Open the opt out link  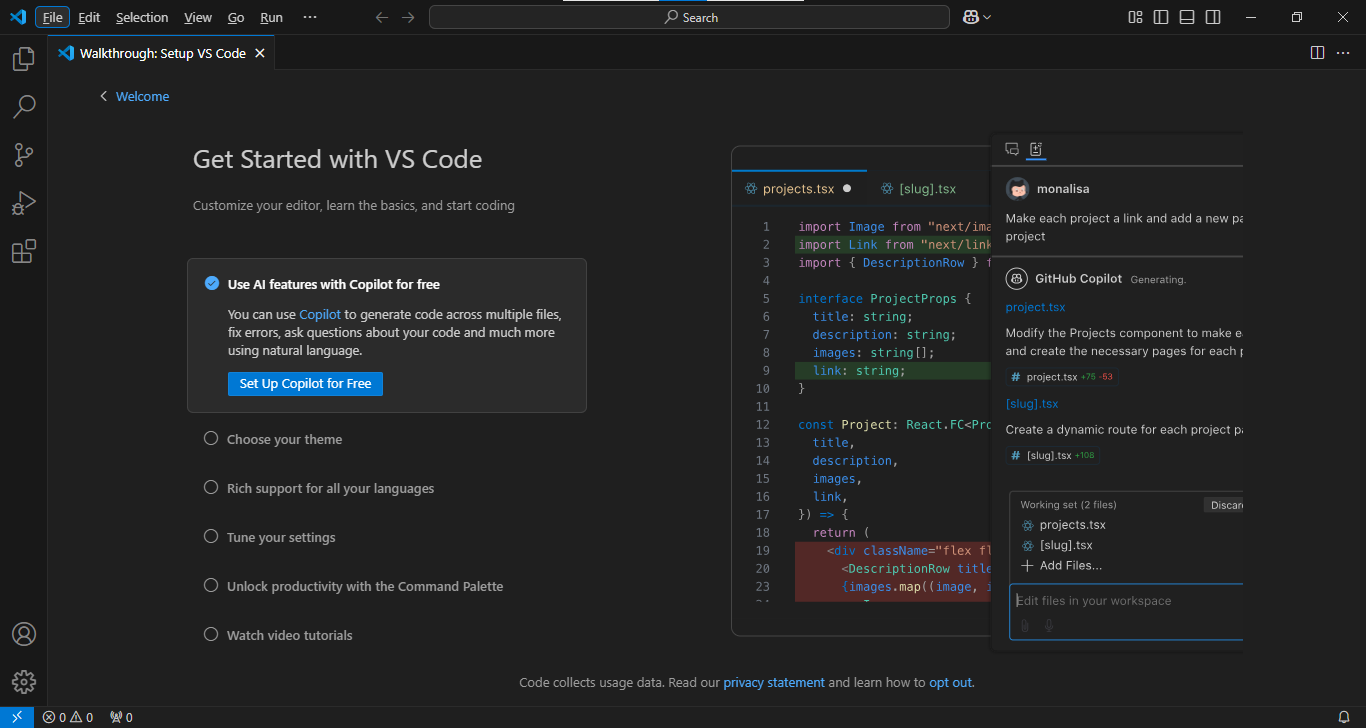click(x=950, y=682)
